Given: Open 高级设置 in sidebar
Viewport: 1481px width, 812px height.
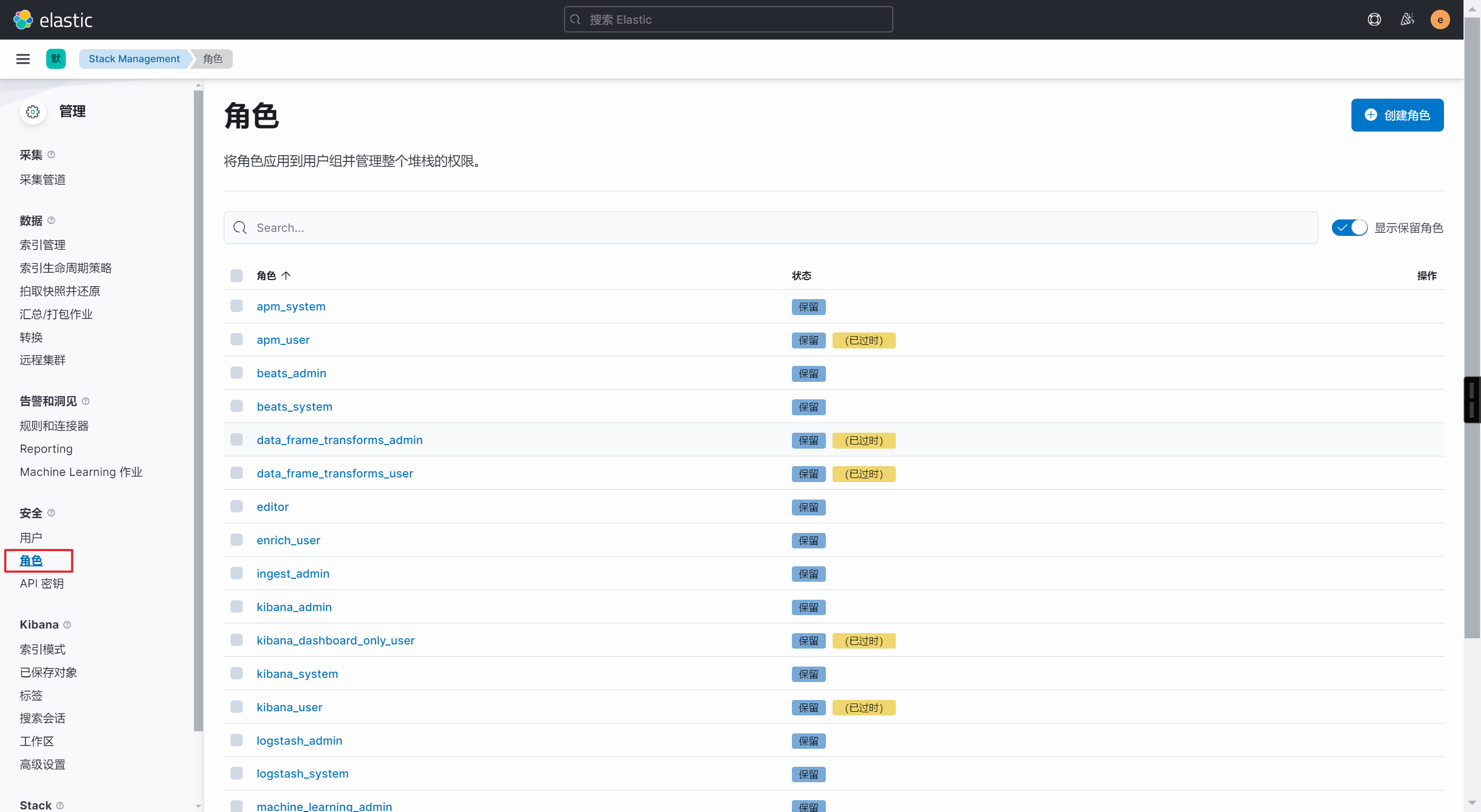Looking at the screenshot, I should 43,764.
